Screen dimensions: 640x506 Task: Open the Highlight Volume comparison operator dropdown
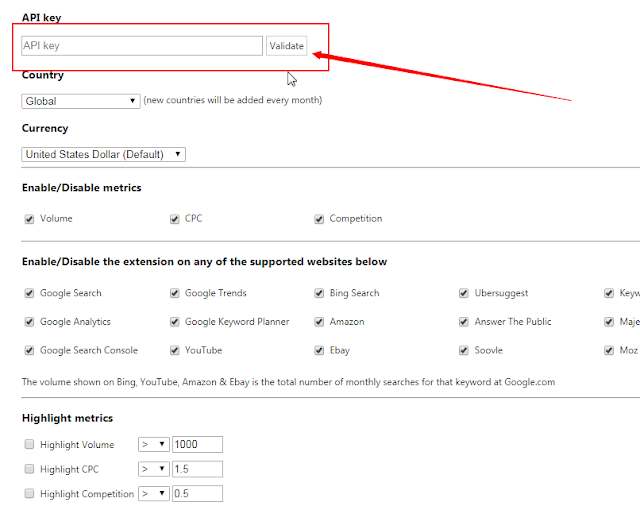(x=153, y=444)
